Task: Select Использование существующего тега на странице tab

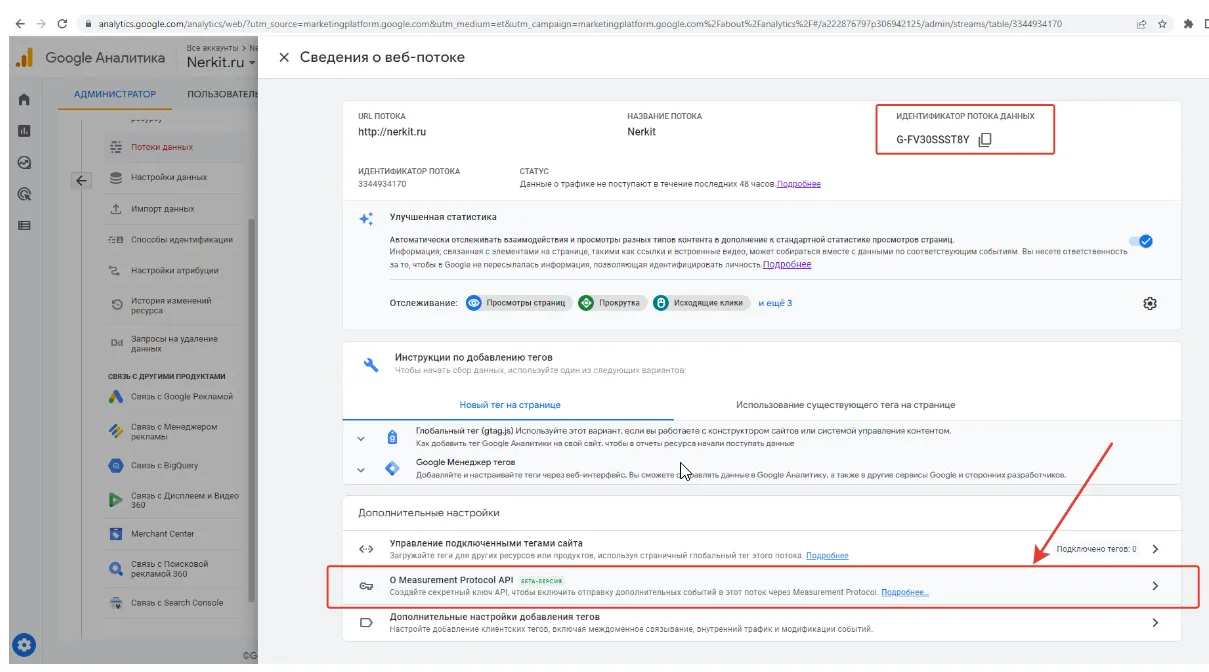Action: pos(846,405)
